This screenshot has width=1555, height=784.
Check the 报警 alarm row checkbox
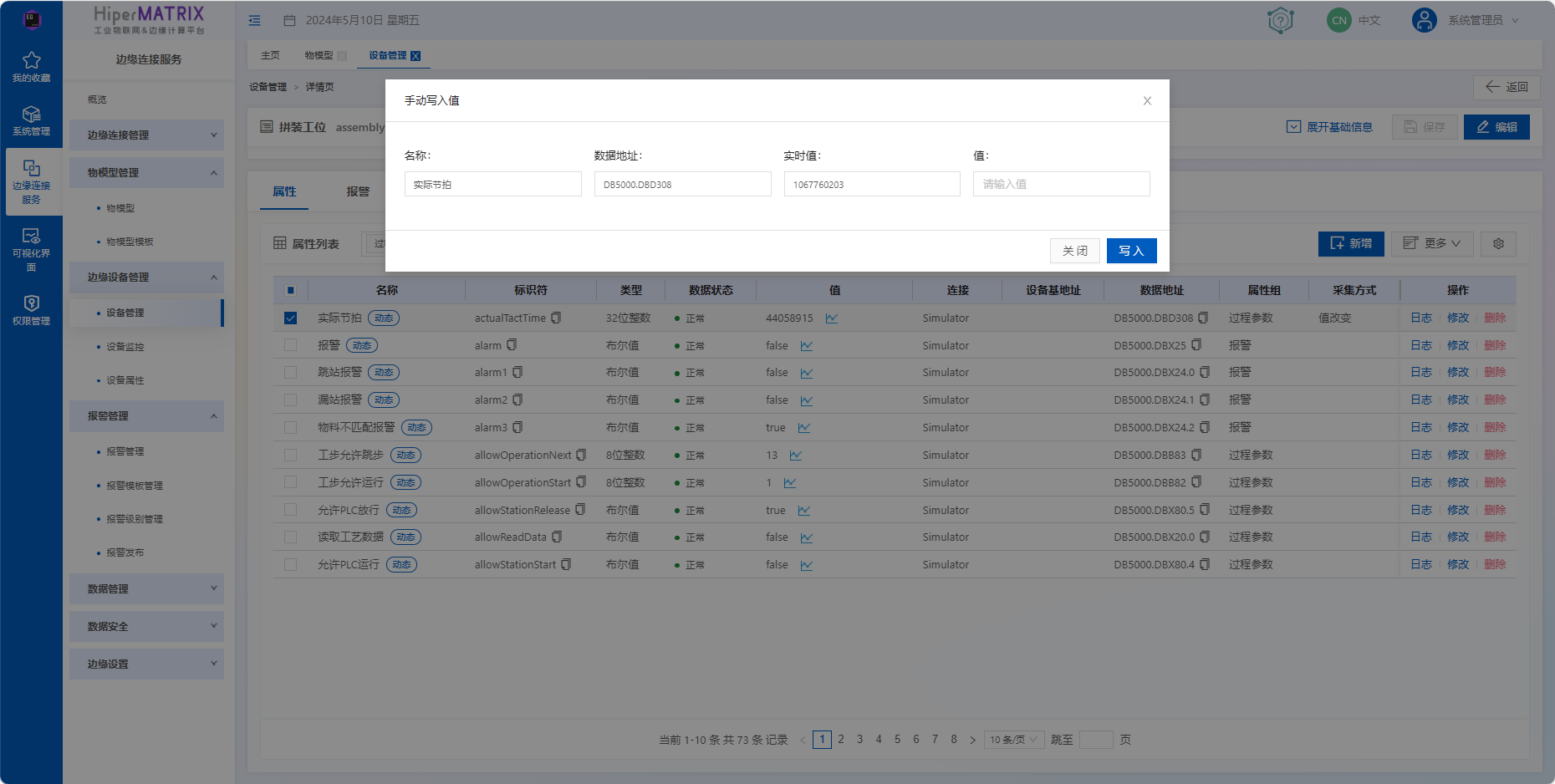290,345
